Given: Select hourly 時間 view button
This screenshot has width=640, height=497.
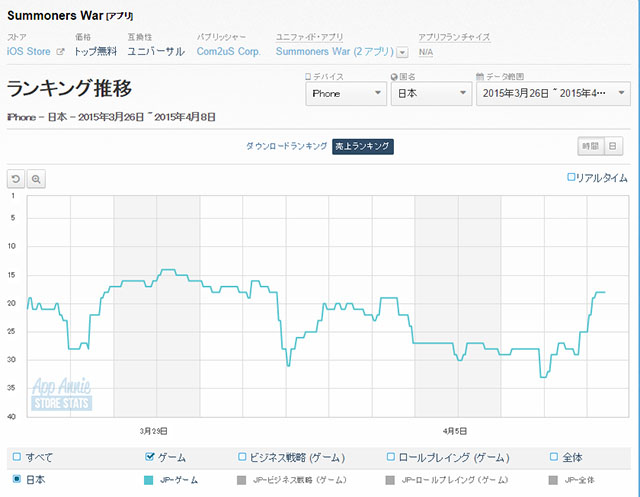Looking at the screenshot, I should click(590, 146).
